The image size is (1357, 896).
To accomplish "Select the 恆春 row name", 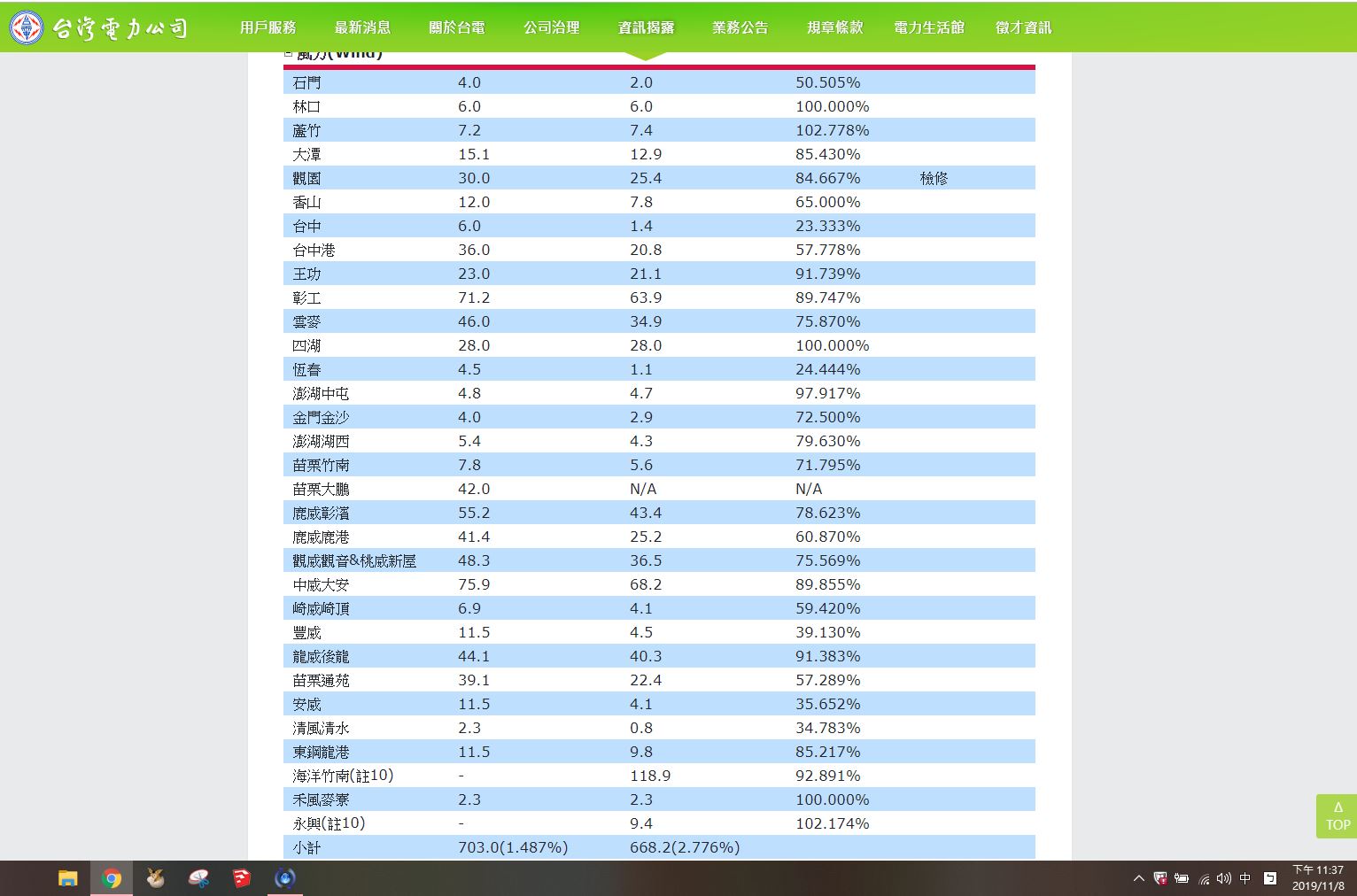I will pyautogui.click(x=306, y=369).
